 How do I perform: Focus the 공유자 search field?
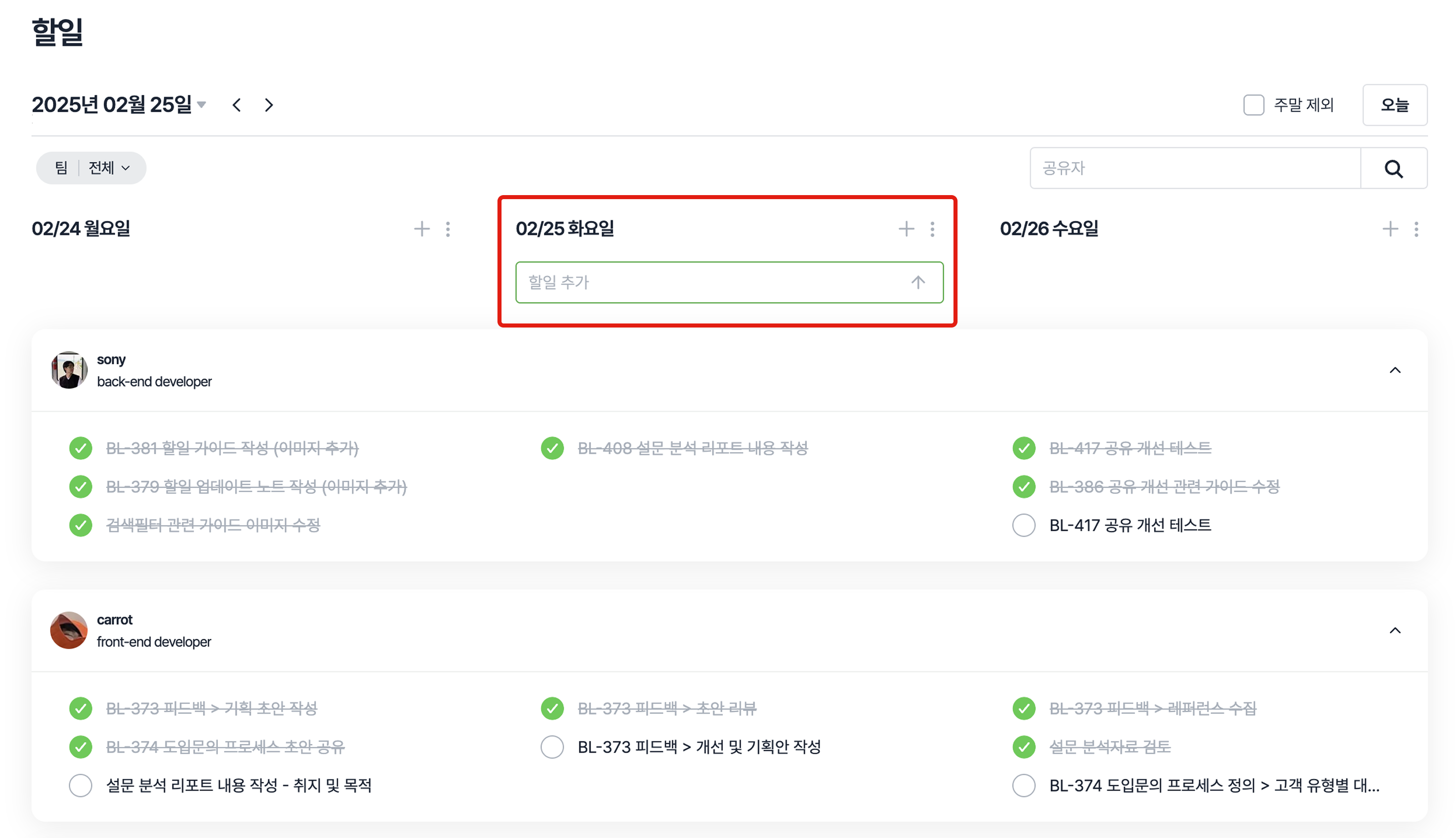(x=1195, y=168)
